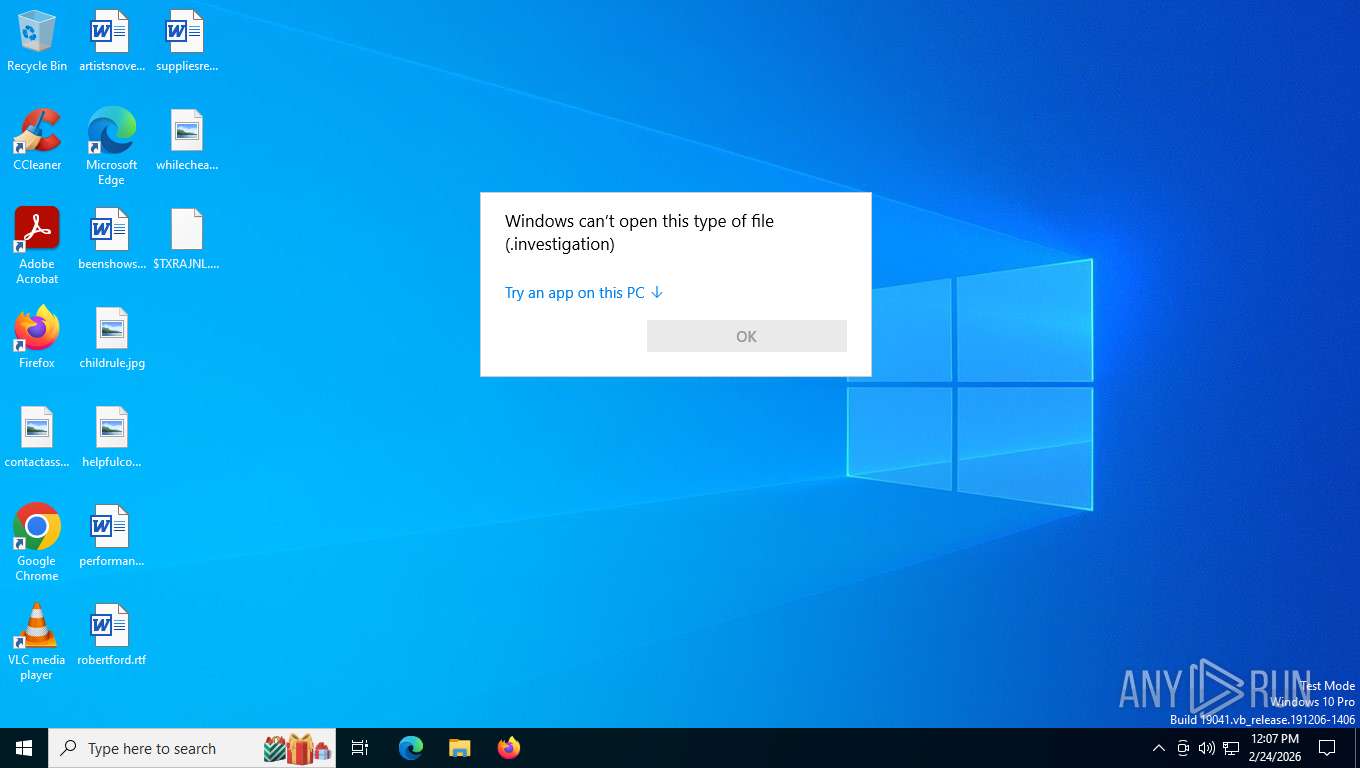This screenshot has width=1360, height=768.
Task: Select the Firefox desktop shortcut
Action: [37, 338]
